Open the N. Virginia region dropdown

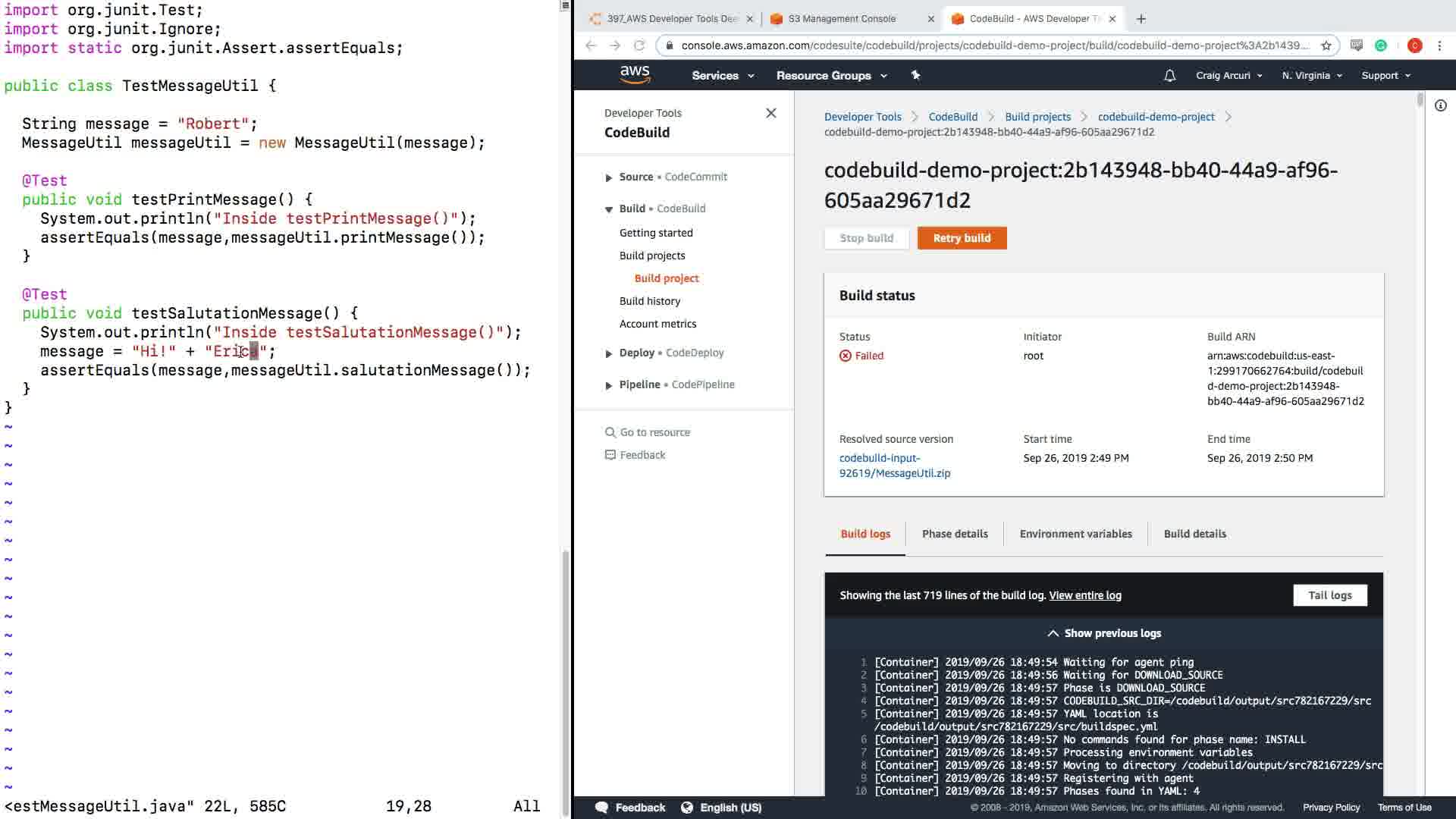(x=1311, y=75)
